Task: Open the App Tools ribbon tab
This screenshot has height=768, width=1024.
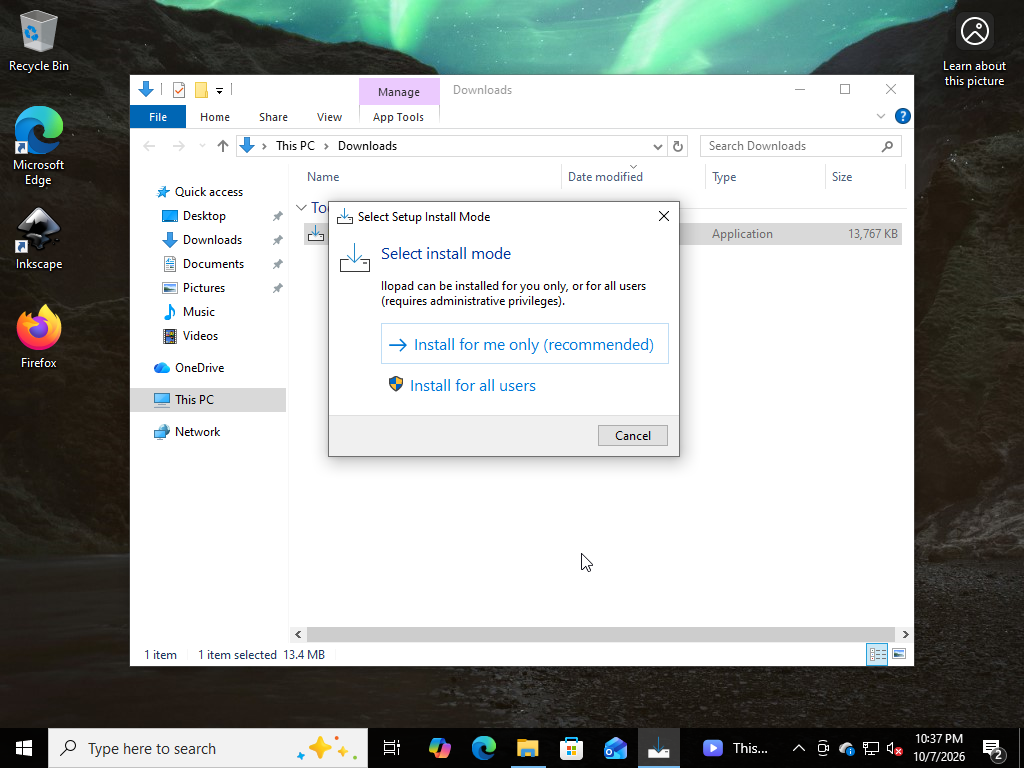Action: click(x=398, y=117)
